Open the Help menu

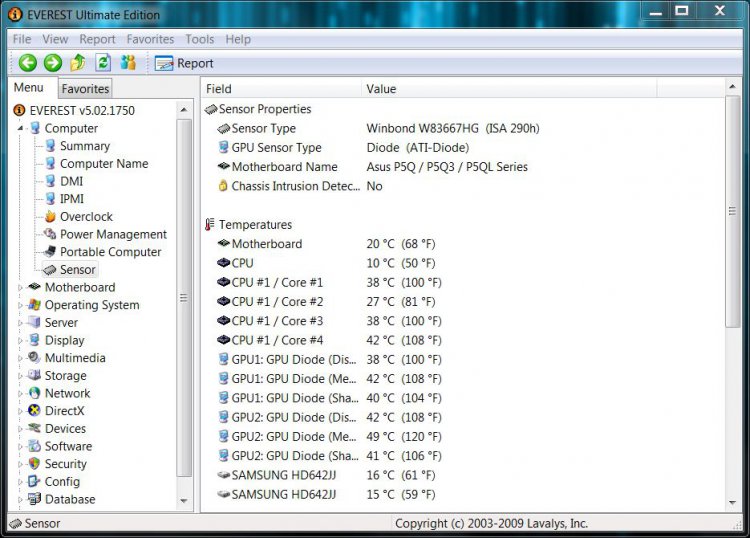pyautogui.click(x=238, y=39)
